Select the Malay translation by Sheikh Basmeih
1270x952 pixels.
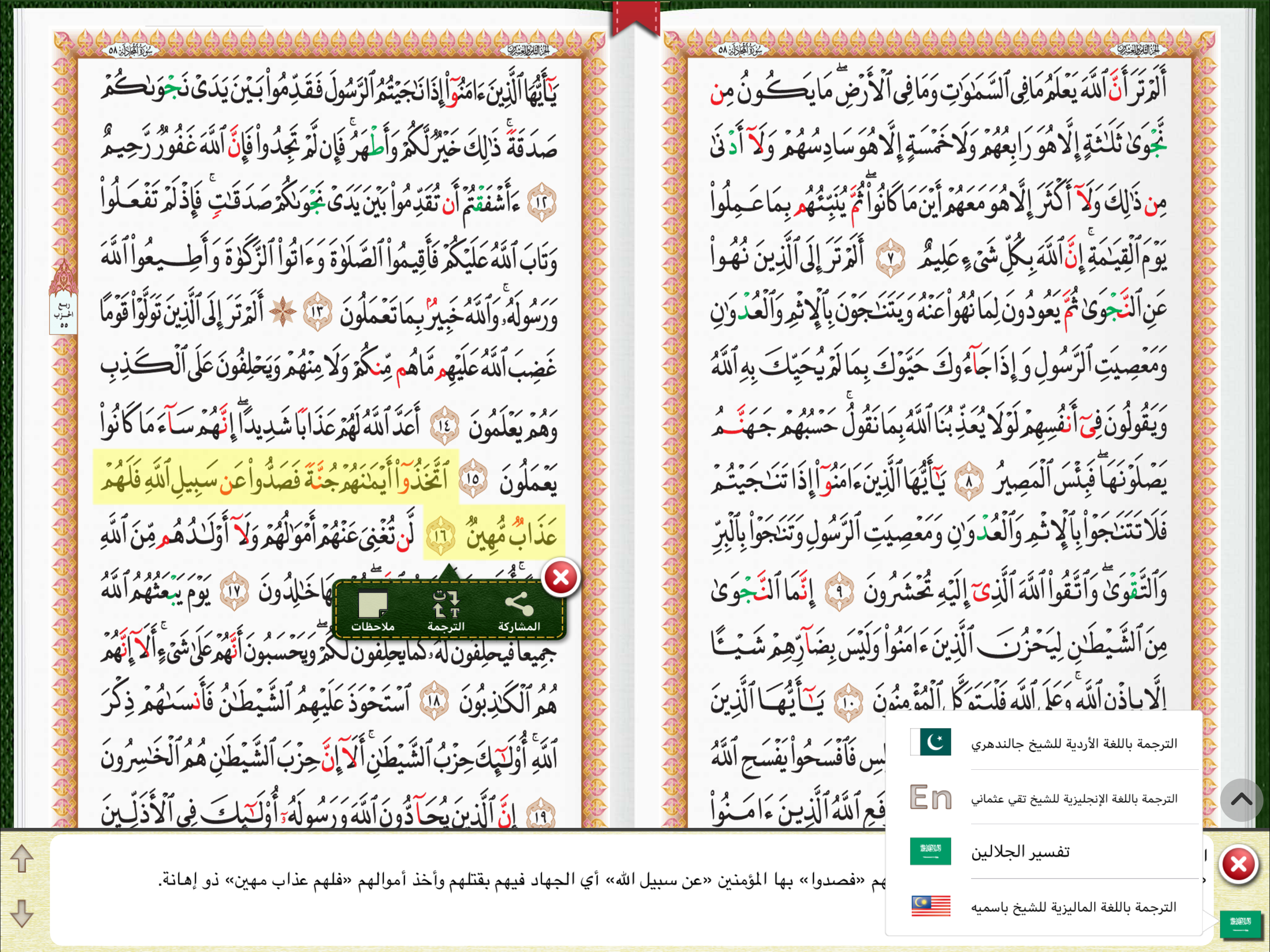1045,906
